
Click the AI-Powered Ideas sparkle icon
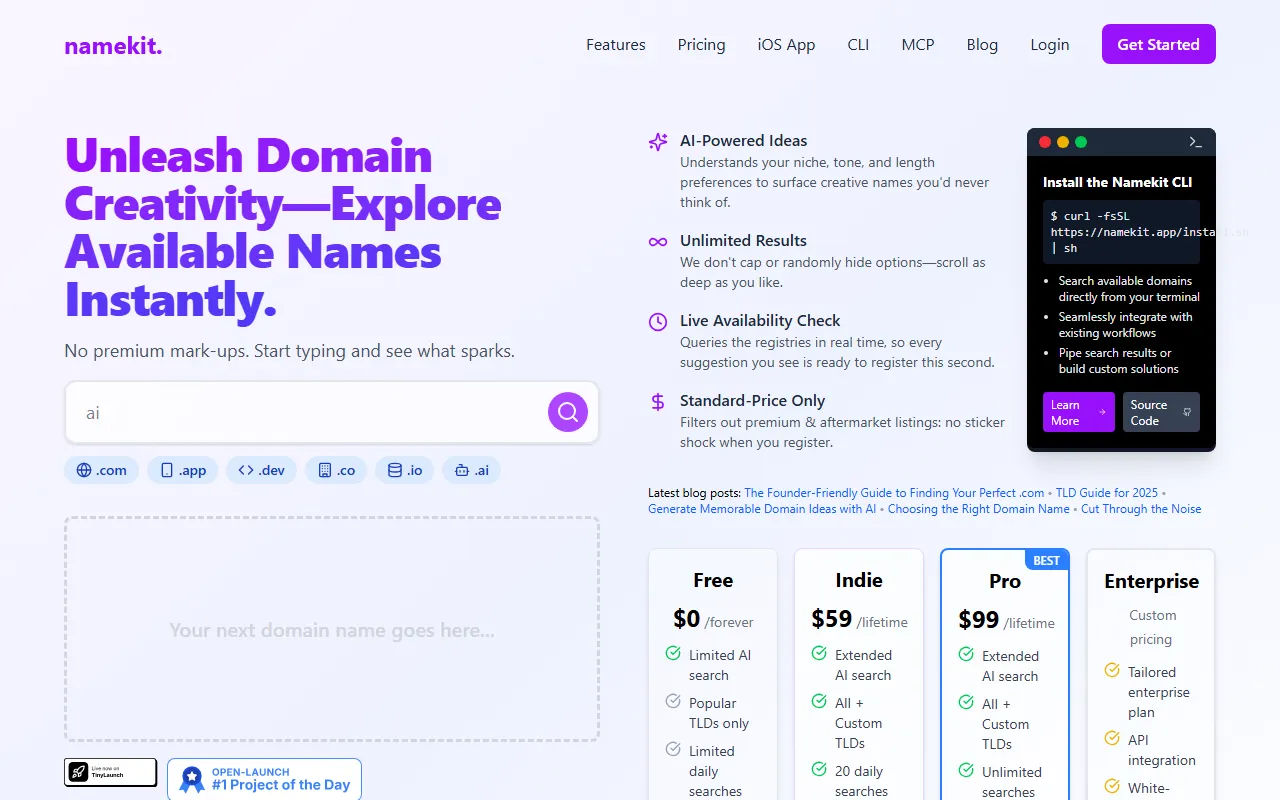point(658,142)
